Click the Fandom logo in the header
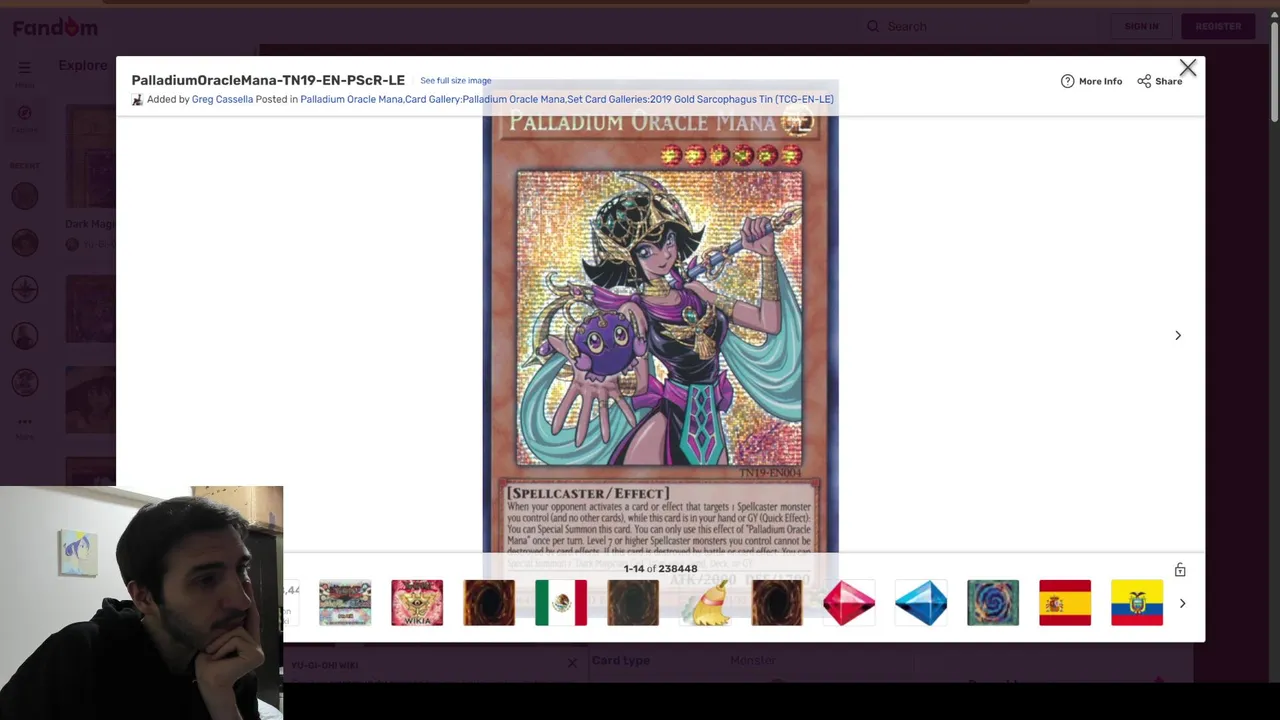The height and width of the screenshot is (720, 1280). pyautogui.click(x=55, y=27)
